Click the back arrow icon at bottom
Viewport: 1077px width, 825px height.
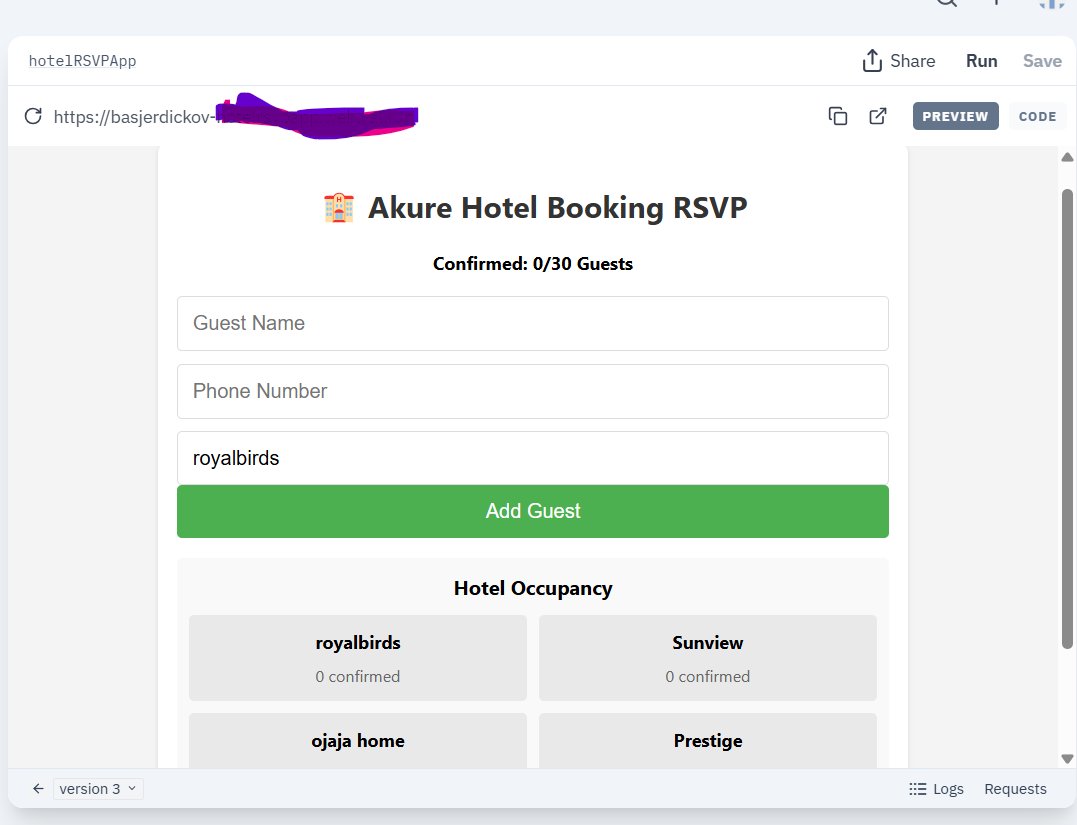[38, 789]
